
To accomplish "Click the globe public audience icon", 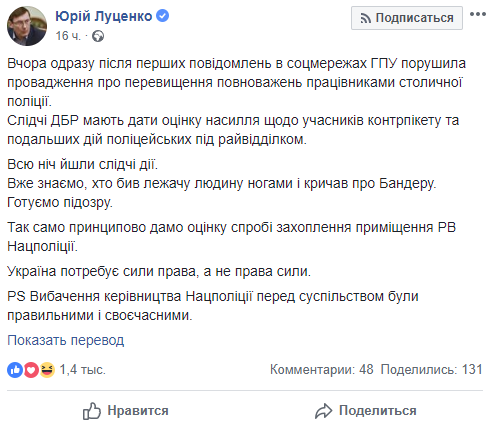I will tap(98, 36).
